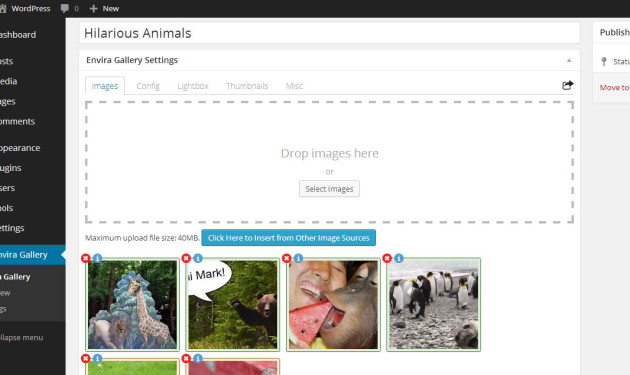Collapse the Envira Gallery Settings panel
This screenshot has width=630, height=375.
569,60
